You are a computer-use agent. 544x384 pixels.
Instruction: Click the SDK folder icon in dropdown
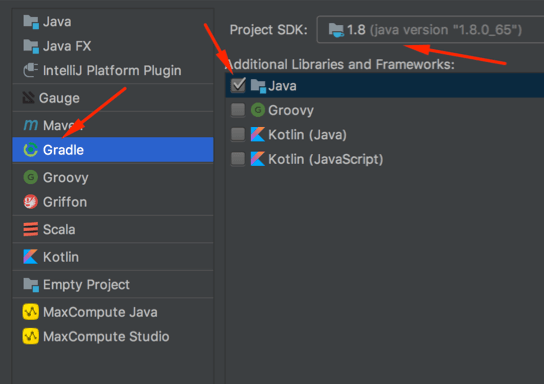click(x=336, y=30)
